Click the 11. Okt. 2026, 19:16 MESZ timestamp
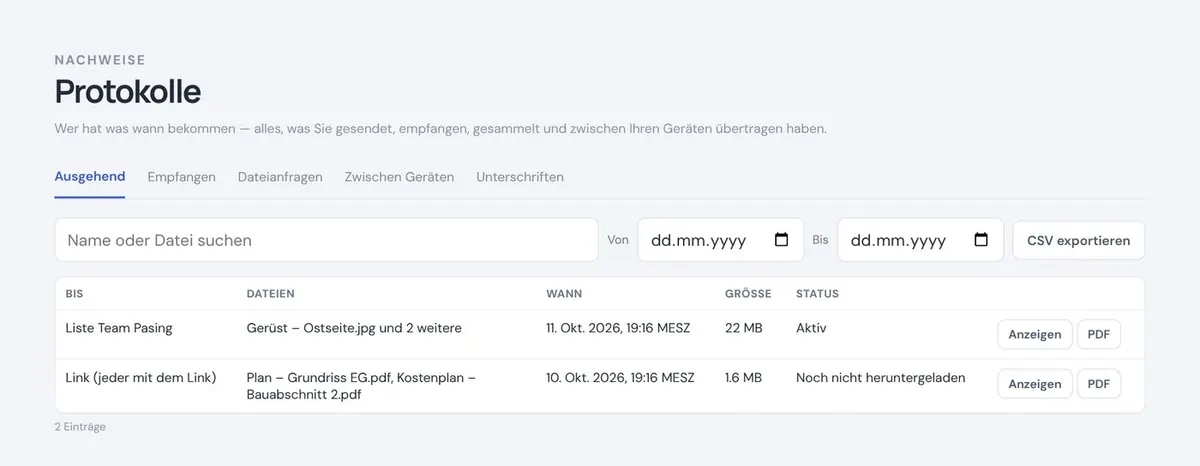This screenshot has width=1200, height=466. click(x=620, y=328)
